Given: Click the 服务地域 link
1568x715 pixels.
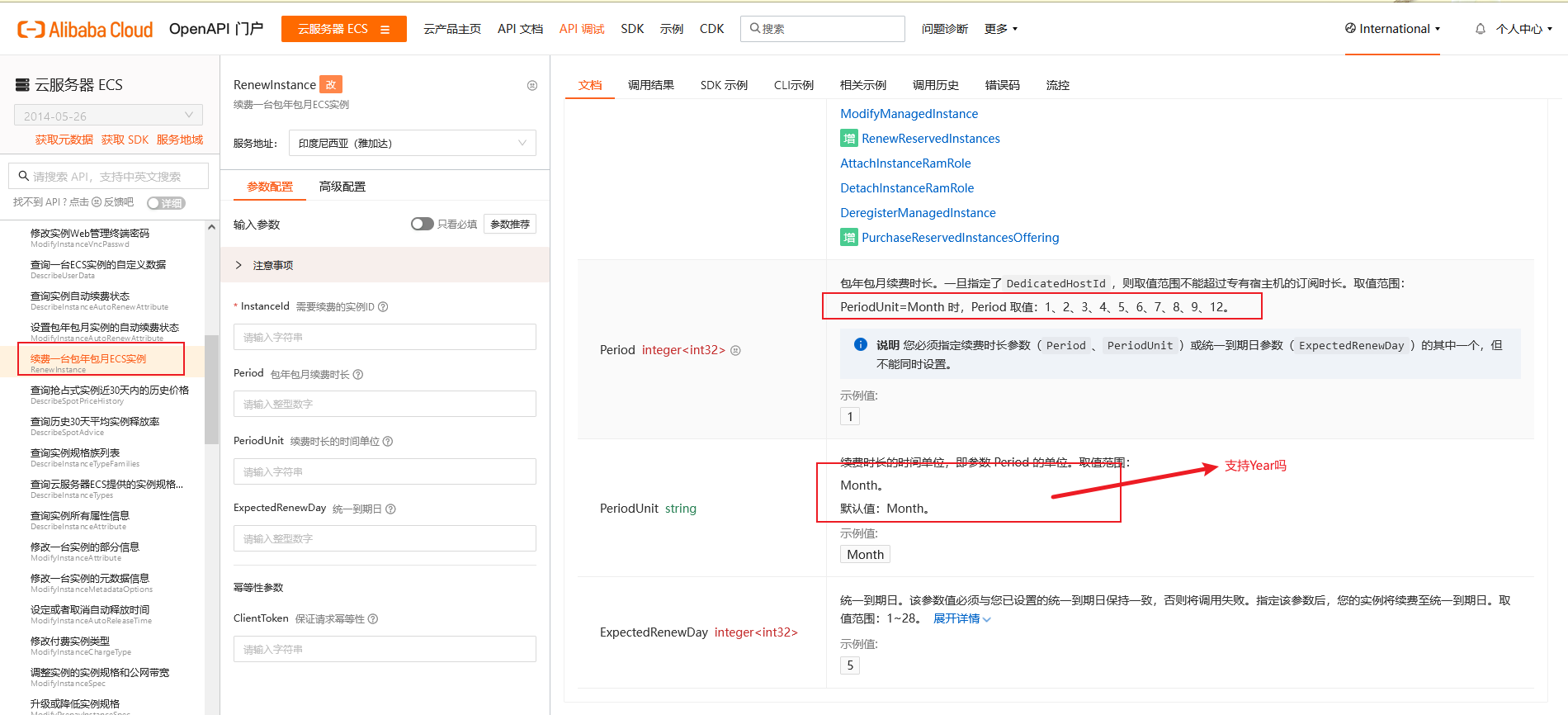Looking at the screenshot, I should pyautogui.click(x=180, y=140).
